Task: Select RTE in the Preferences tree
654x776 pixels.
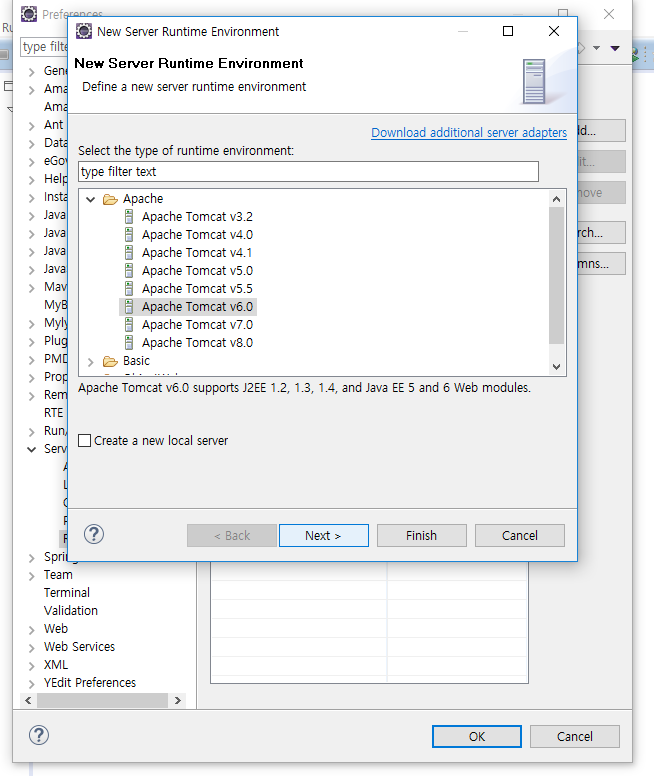Action: (x=53, y=413)
